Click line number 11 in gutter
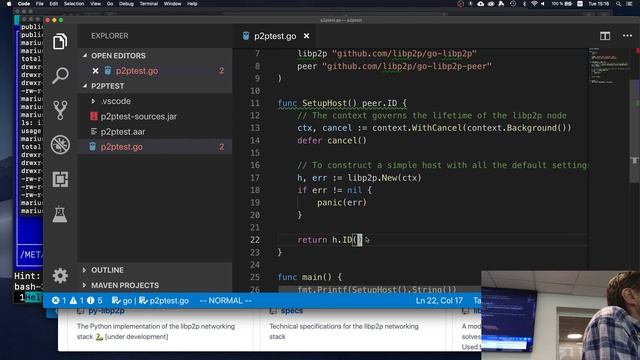This screenshot has width=640, height=360. [255, 103]
